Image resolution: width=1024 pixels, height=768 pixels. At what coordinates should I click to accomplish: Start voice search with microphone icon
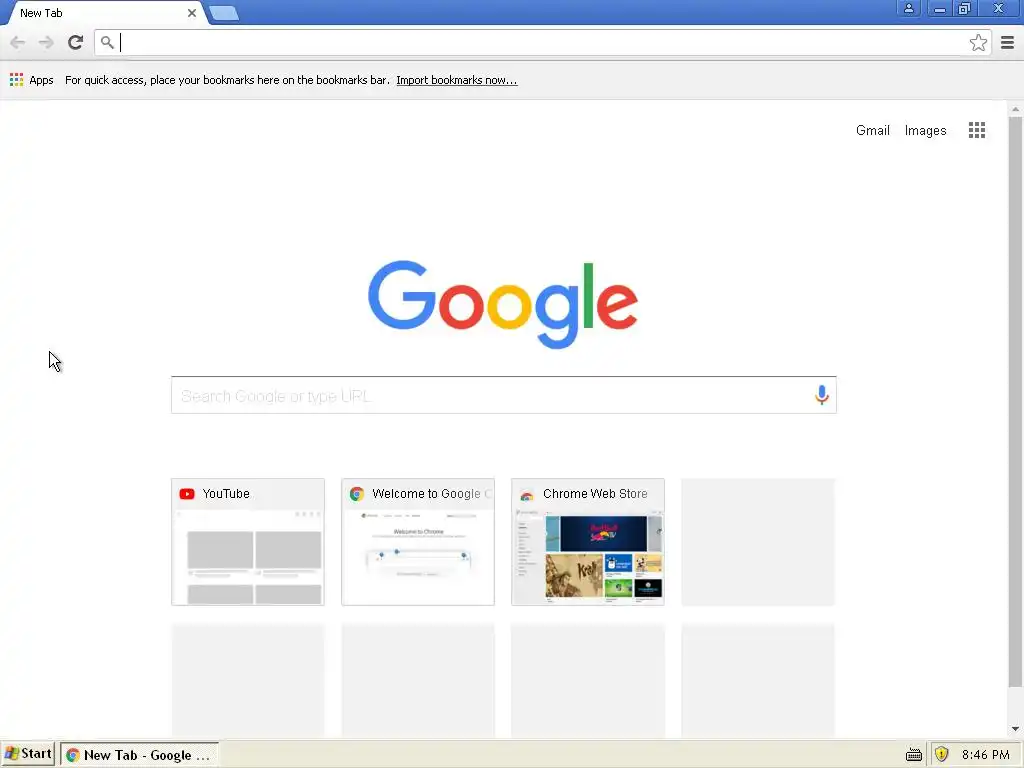tap(822, 395)
